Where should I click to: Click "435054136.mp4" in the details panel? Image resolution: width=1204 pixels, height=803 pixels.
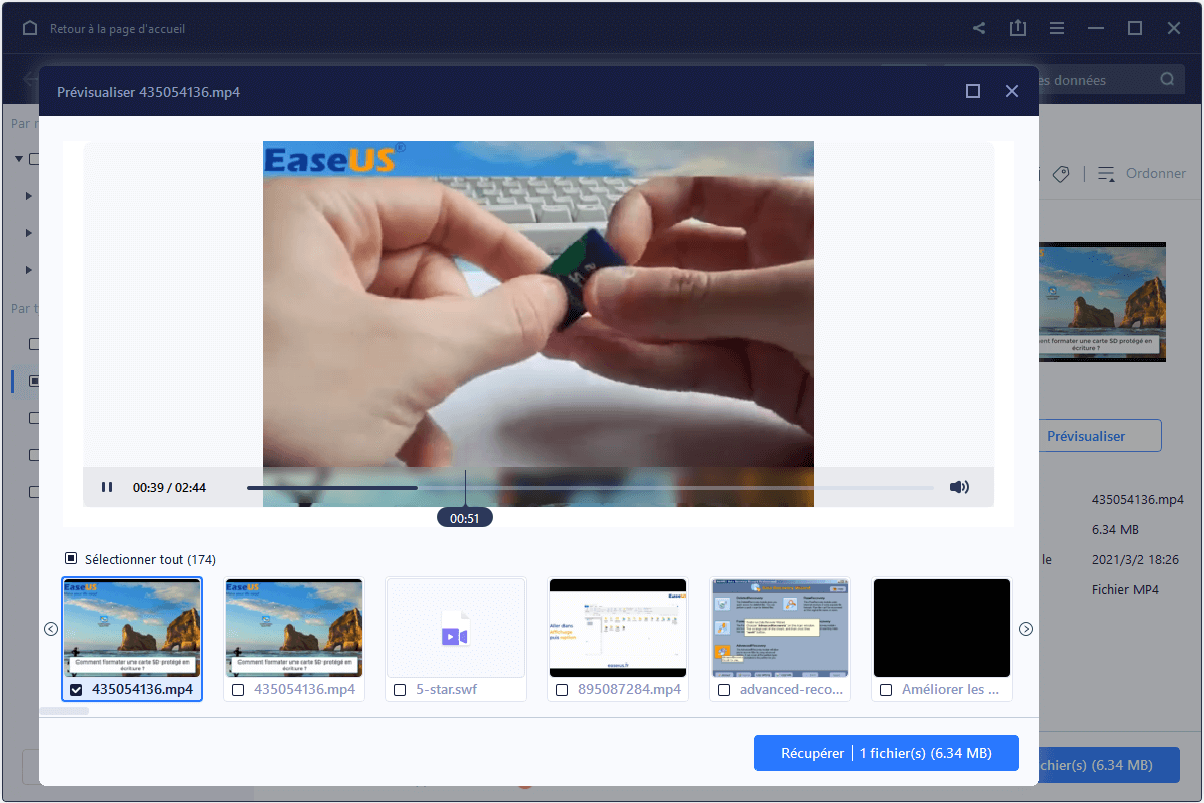(x=1138, y=499)
